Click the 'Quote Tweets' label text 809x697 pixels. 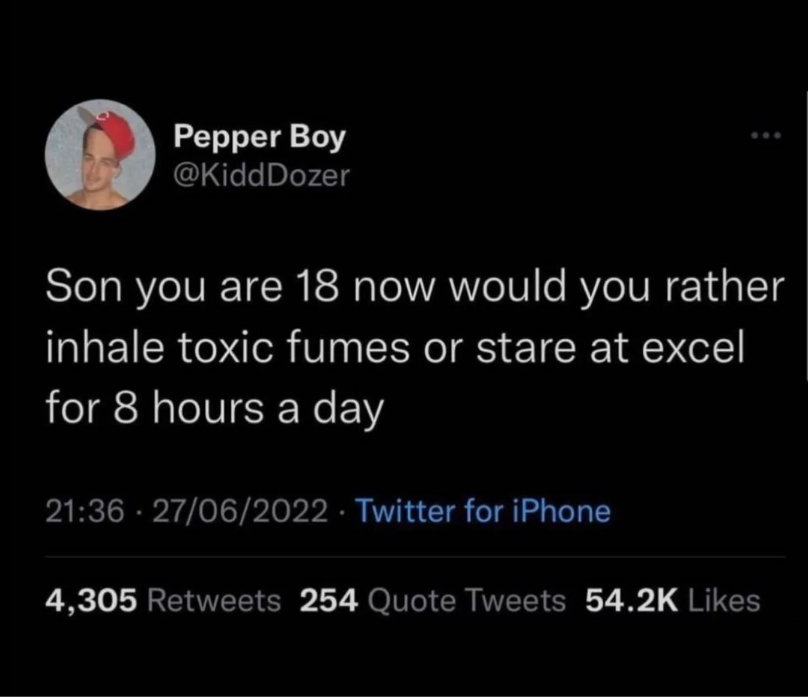tap(466, 600)
